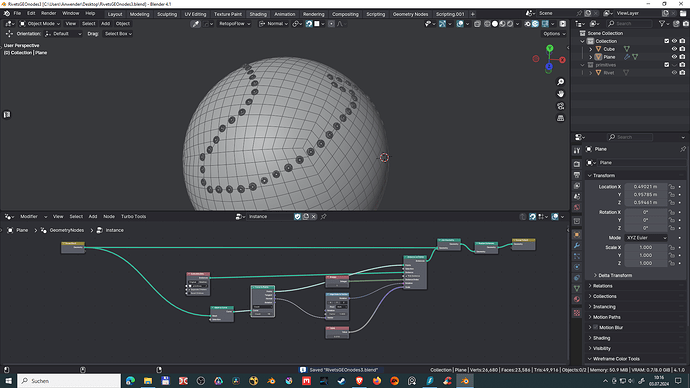690x388 pixels.
Task: Open the World properties tab
Action: coord(577,207)
